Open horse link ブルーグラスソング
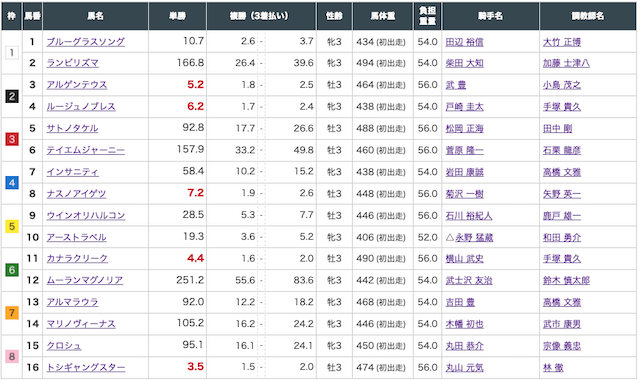Viewport: 640px width, 382px height. pyautogui.click(x=85, y=42)
